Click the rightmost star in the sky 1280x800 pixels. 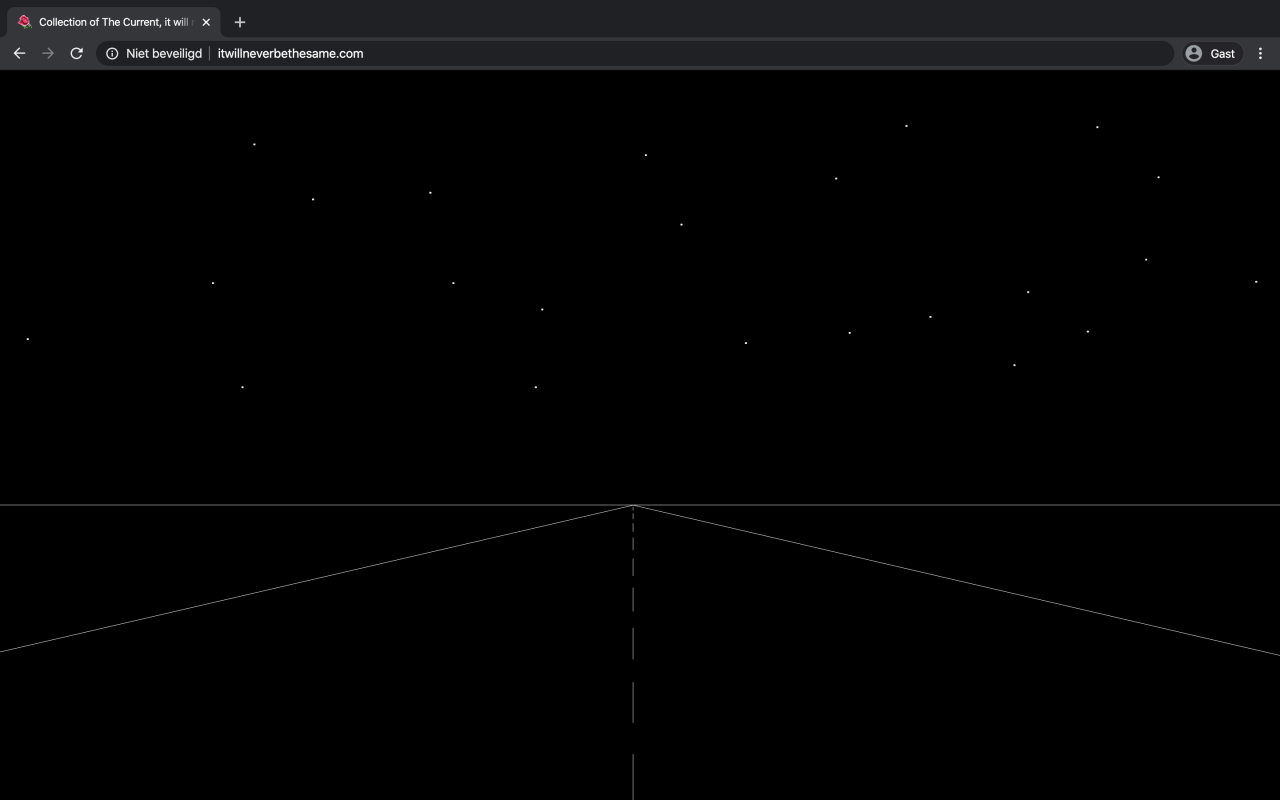pyautogui.click(x=1256, y=282)
